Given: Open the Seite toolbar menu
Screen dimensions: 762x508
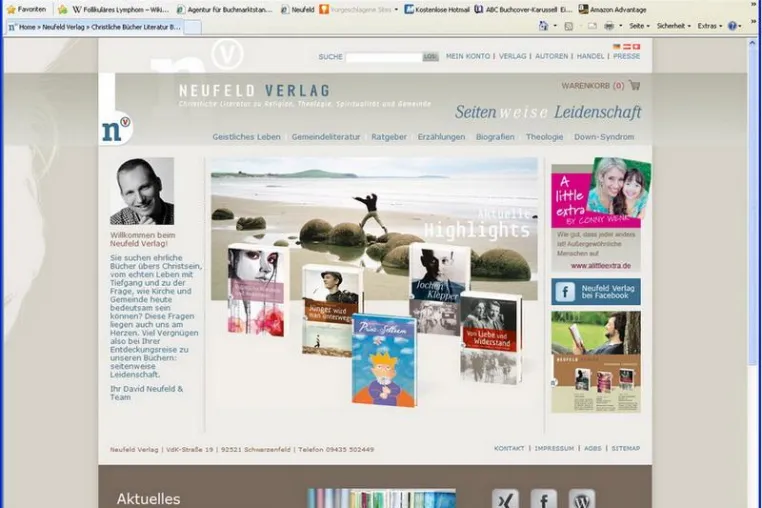Looking at the screenshot, I should tap(639, 26).
